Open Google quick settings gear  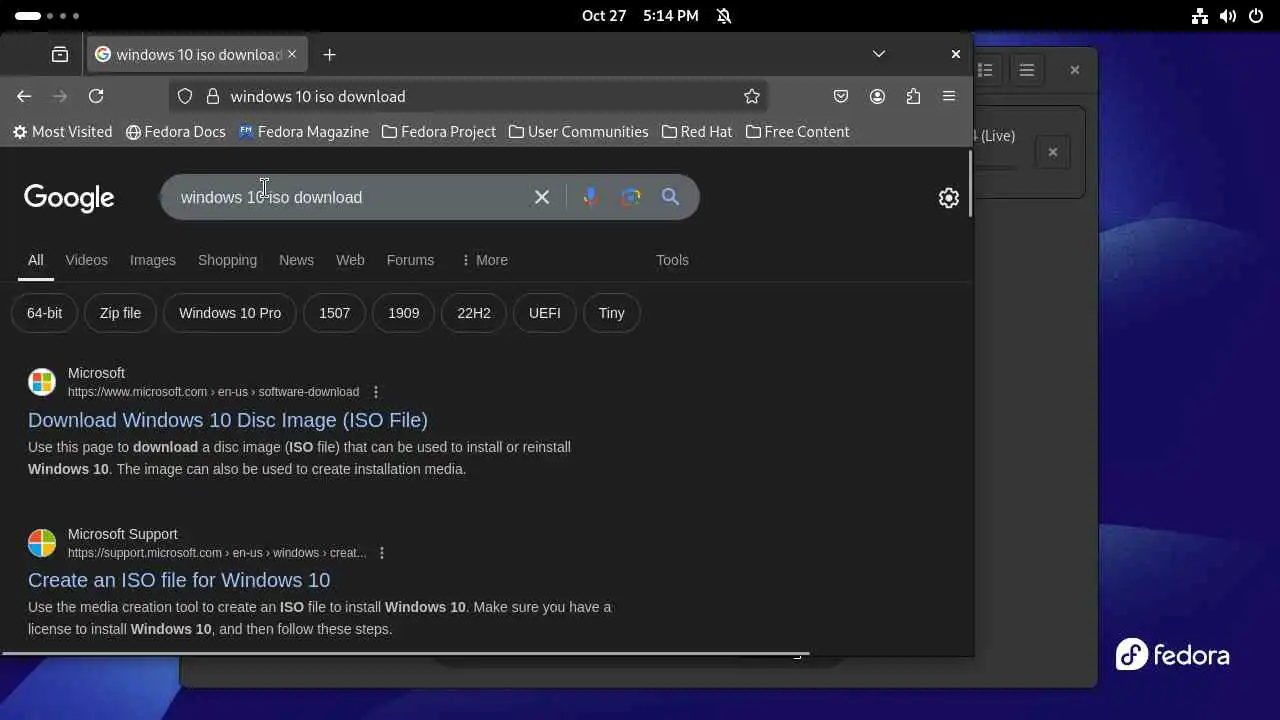tap(949, 198)
